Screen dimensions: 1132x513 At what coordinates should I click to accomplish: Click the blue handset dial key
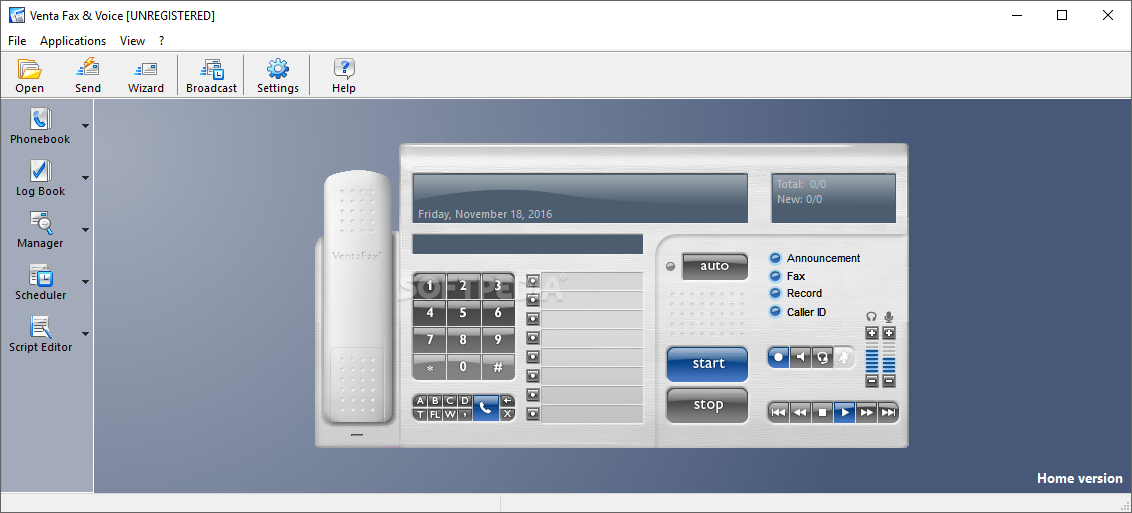[x=486, y=408]
